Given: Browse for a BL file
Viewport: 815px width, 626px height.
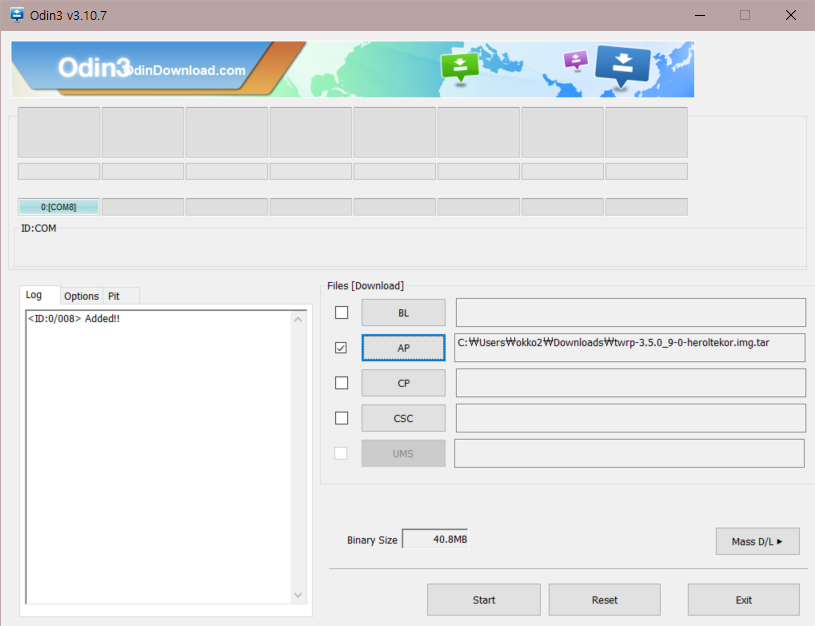Looking at the screenshot, I should point(403,312).
